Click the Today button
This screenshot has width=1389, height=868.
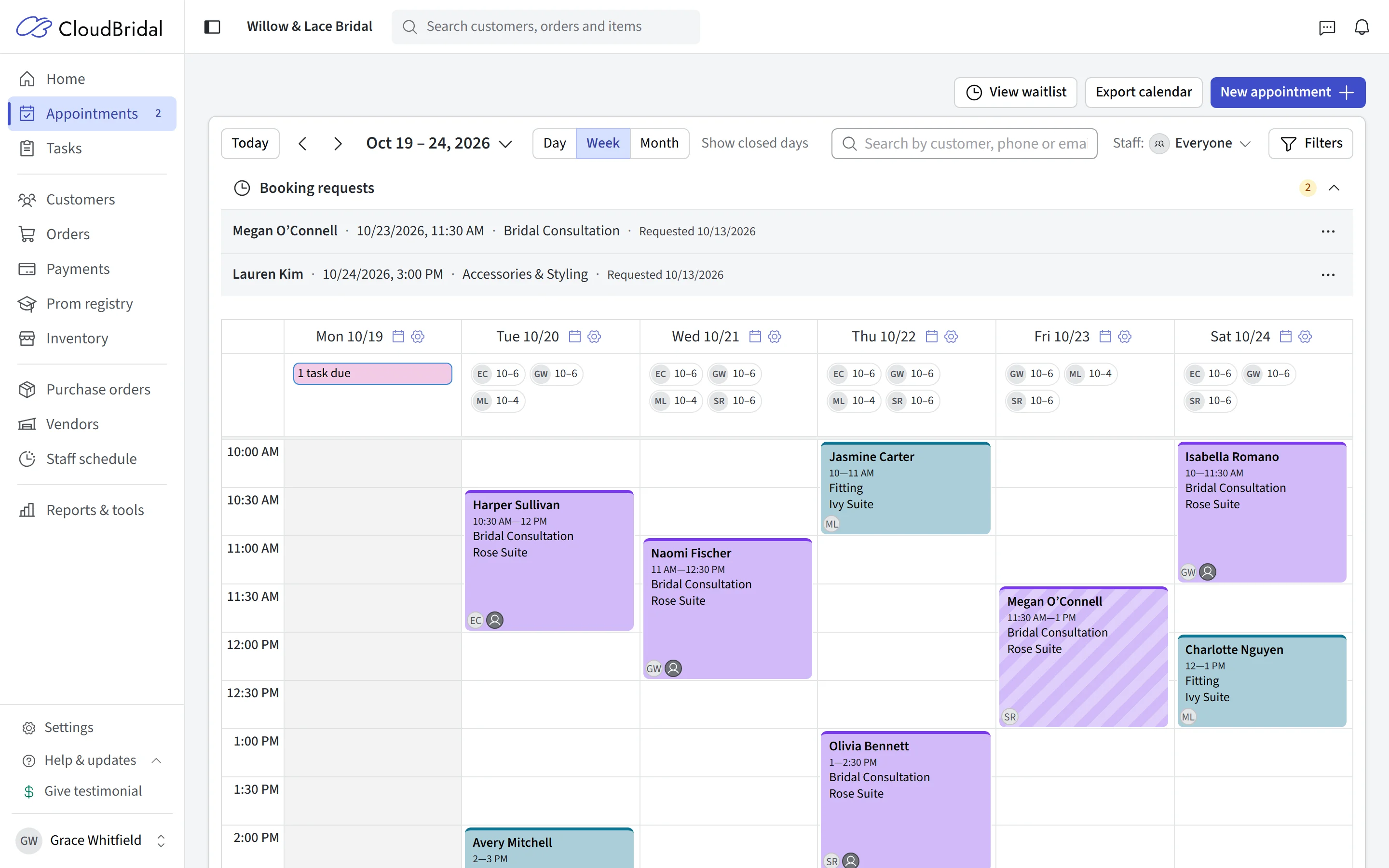click(x=250, y=144)
